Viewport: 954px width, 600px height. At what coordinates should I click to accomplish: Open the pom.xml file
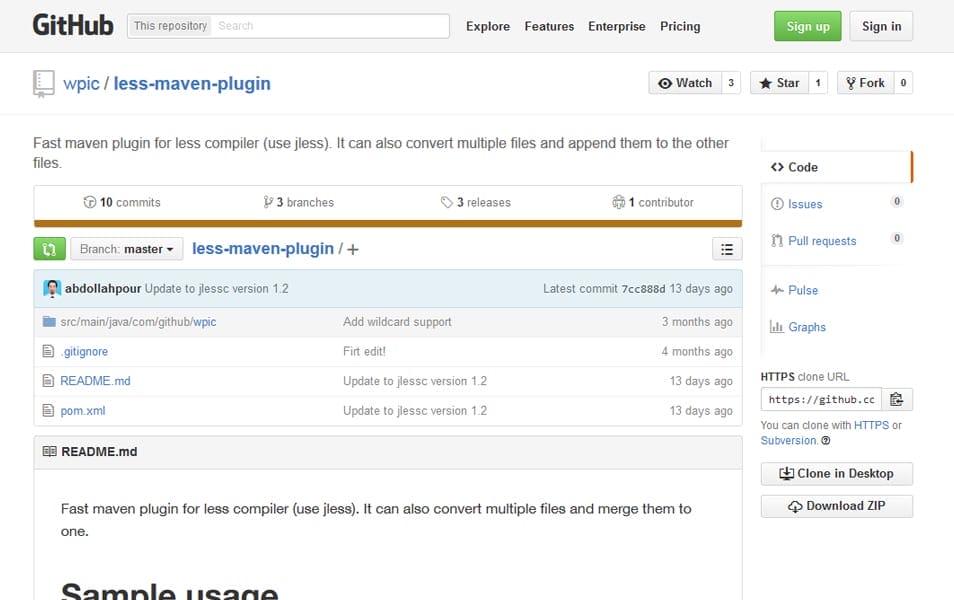coord(83,411)
